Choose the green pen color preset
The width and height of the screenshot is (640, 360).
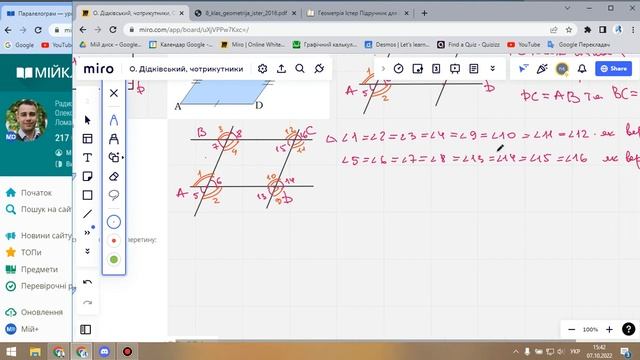point(114,259)
